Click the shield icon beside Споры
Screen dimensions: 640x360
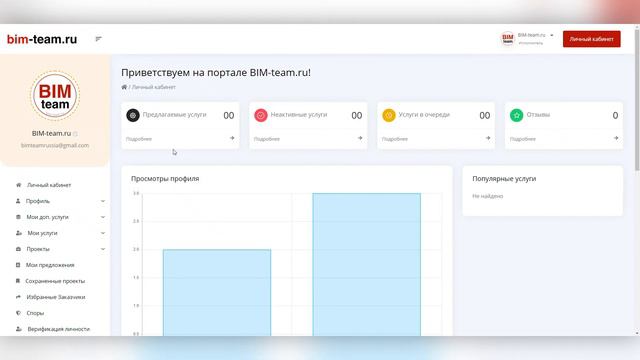18,313
